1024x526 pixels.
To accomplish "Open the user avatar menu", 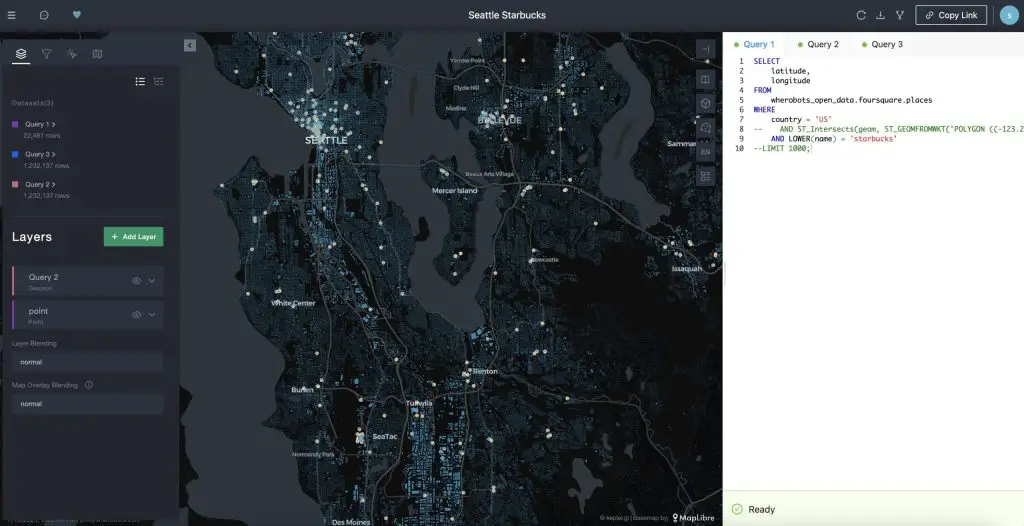I will [x=1009, y=15].
